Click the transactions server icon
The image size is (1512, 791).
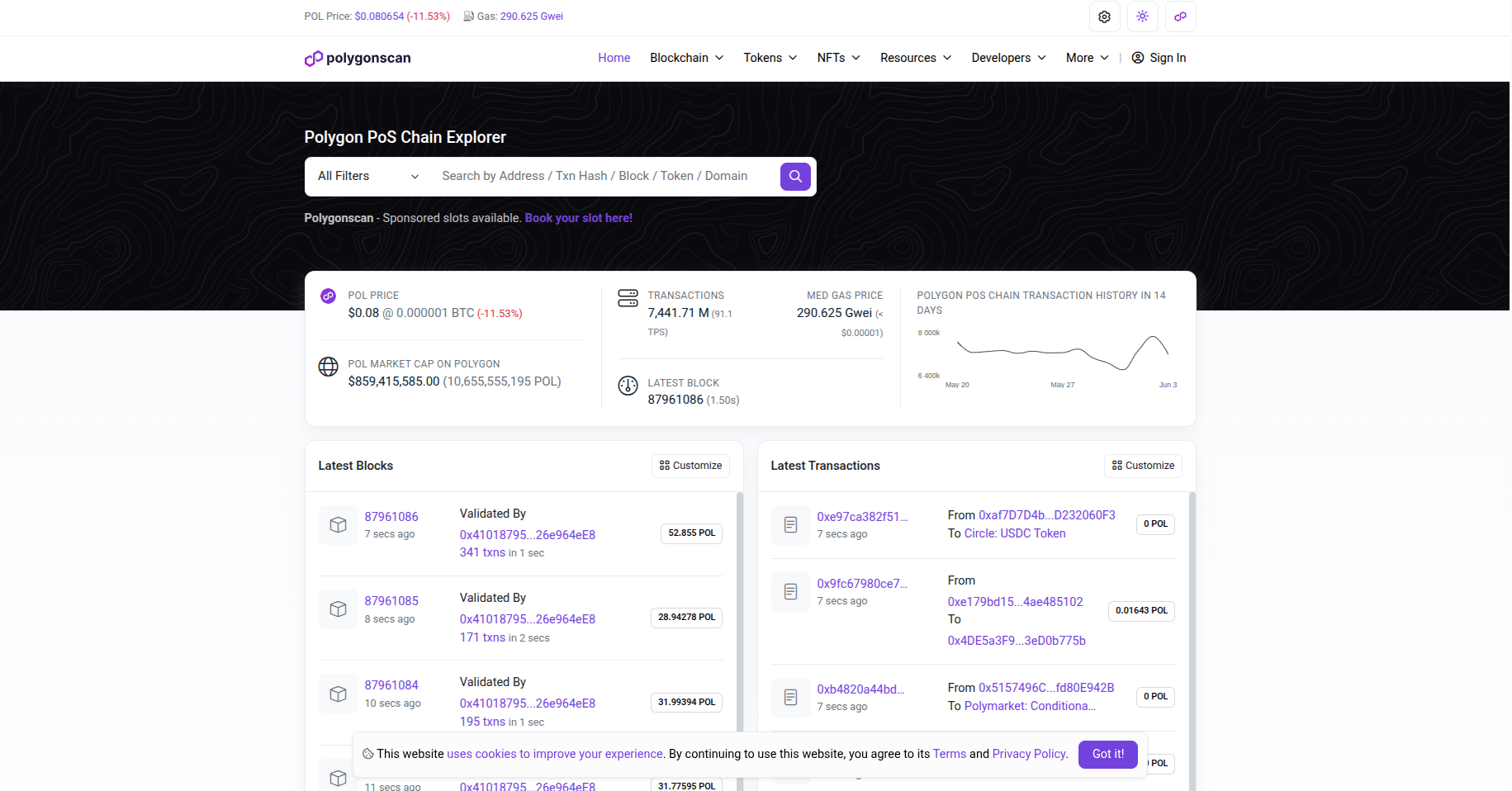click(x=628, y=298)
